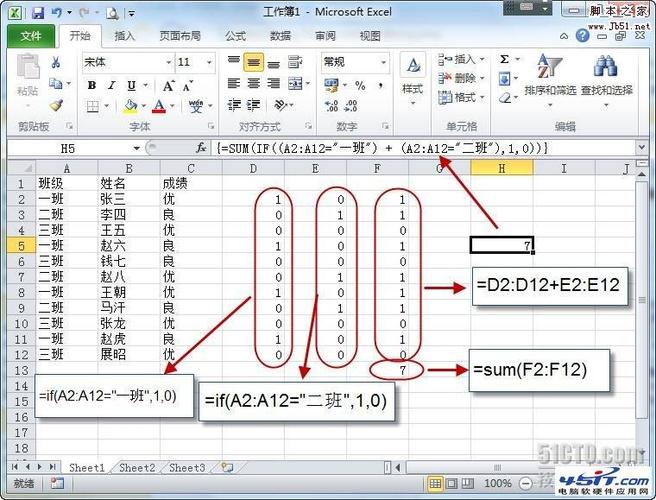Click the increase indent icon
This screenshot has width=656, height=500.
[x=254, y=105]
